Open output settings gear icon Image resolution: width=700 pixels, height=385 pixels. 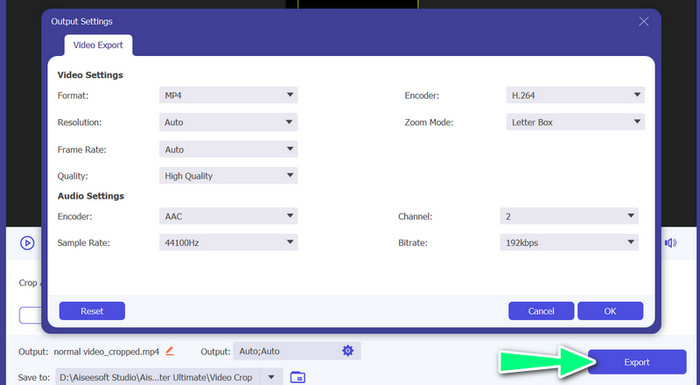tap(348, 351)
